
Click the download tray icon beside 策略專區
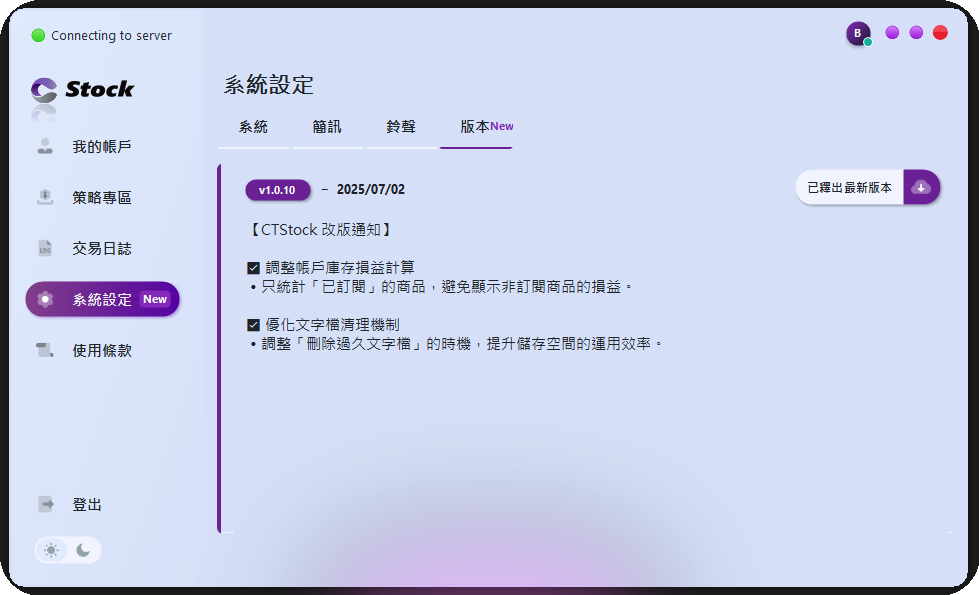pos(45,197)
